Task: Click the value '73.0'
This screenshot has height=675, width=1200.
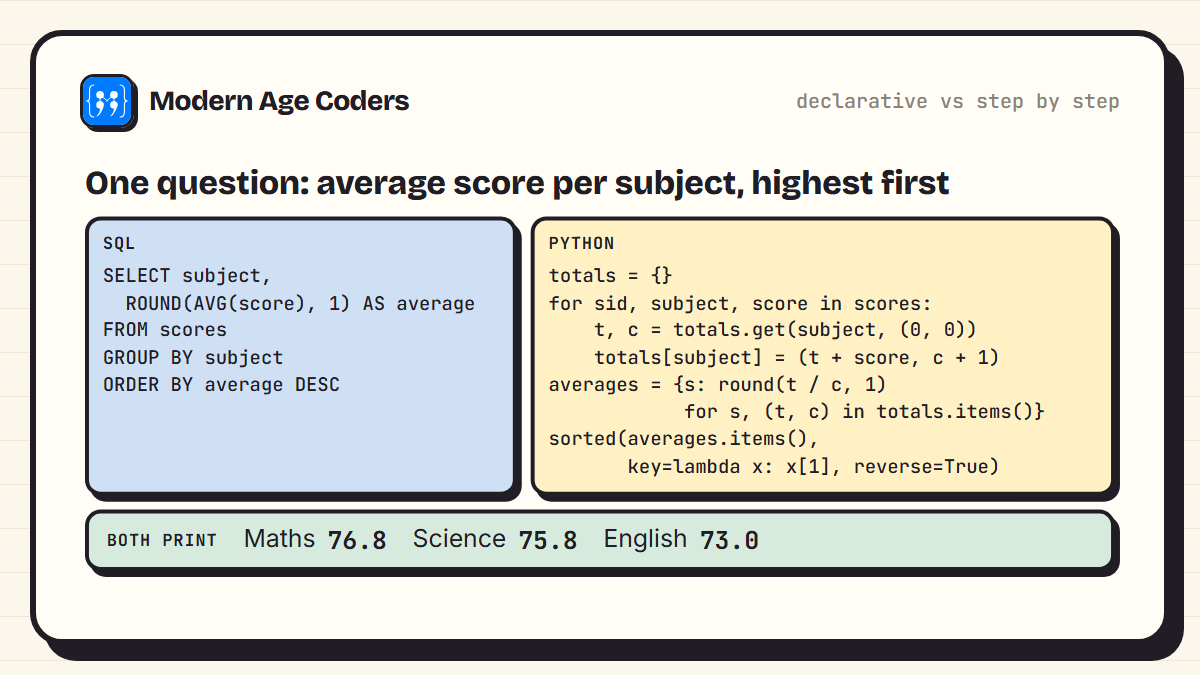Action: (x=729, y=540)
